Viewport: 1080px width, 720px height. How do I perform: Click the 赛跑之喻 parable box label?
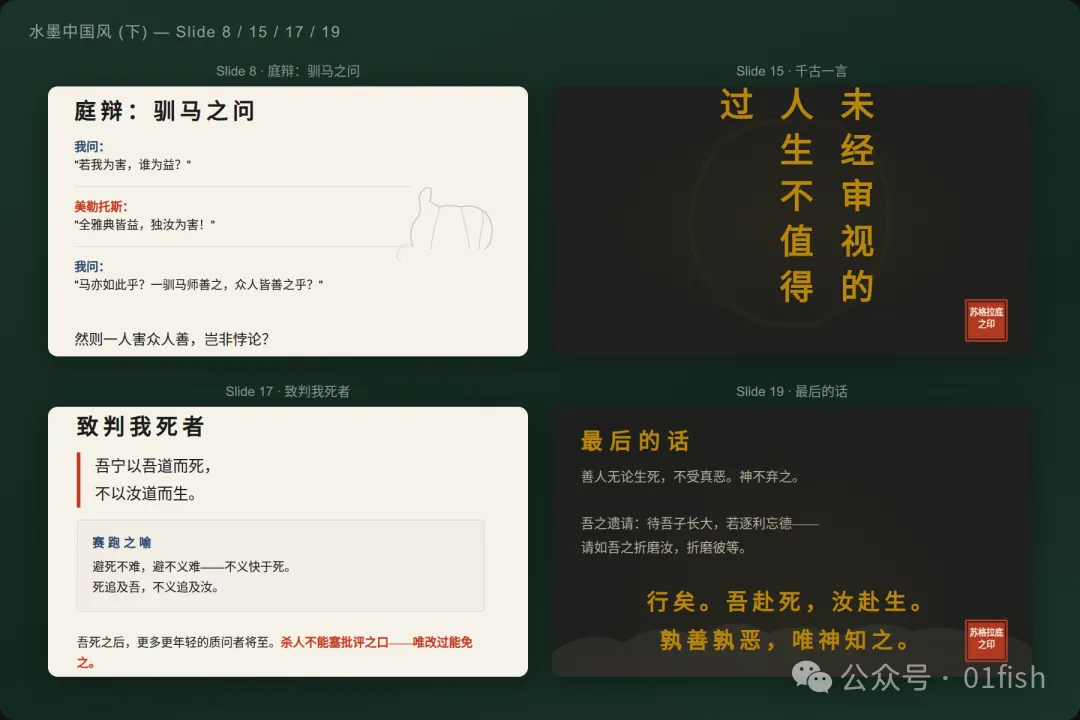[120, 543]
